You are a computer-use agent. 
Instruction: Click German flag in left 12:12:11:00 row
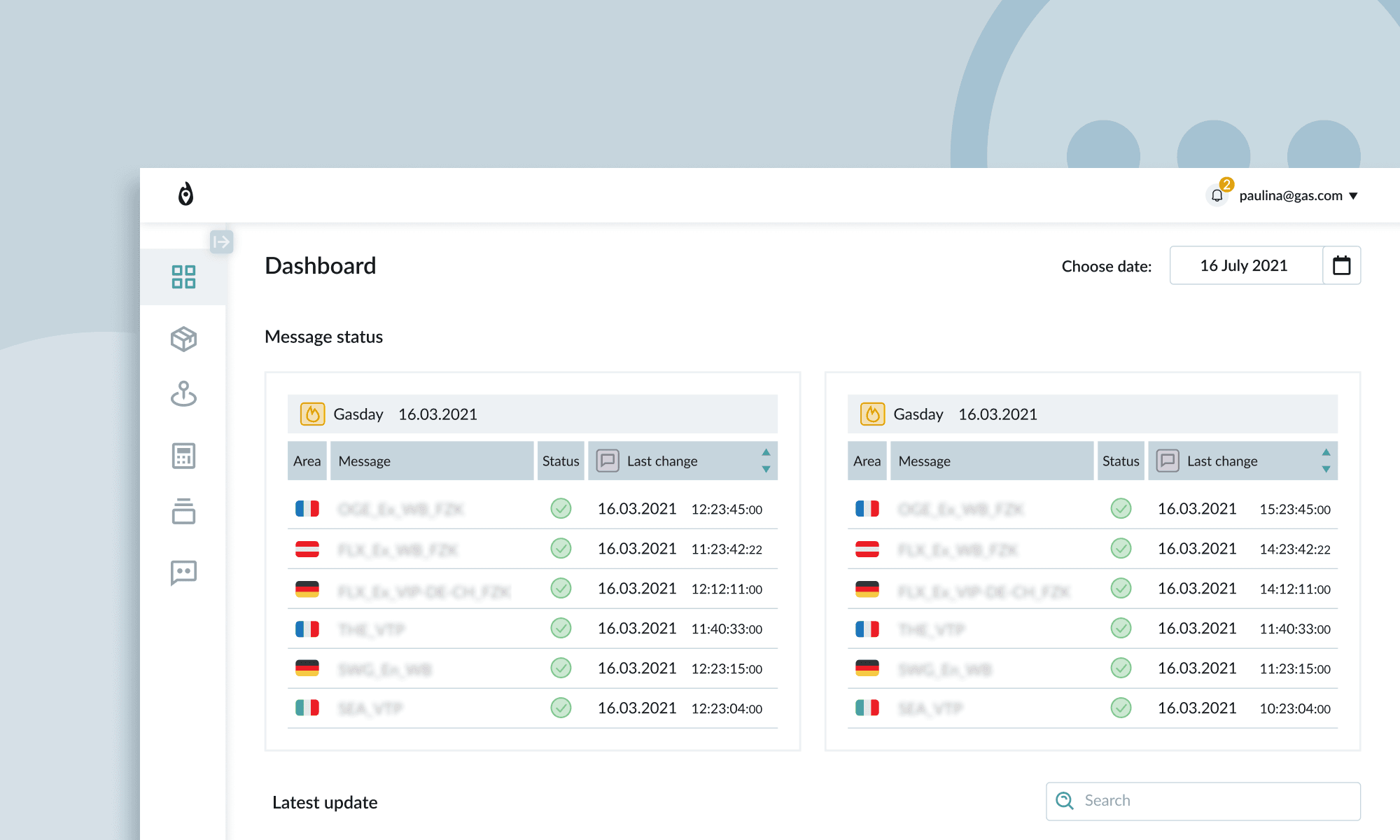307,589
